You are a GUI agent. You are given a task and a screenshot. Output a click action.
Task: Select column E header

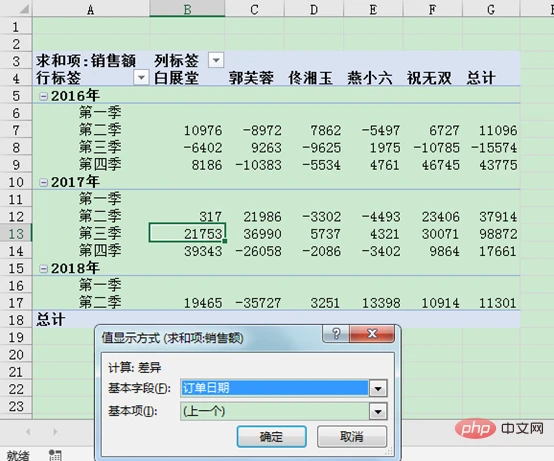373,9
